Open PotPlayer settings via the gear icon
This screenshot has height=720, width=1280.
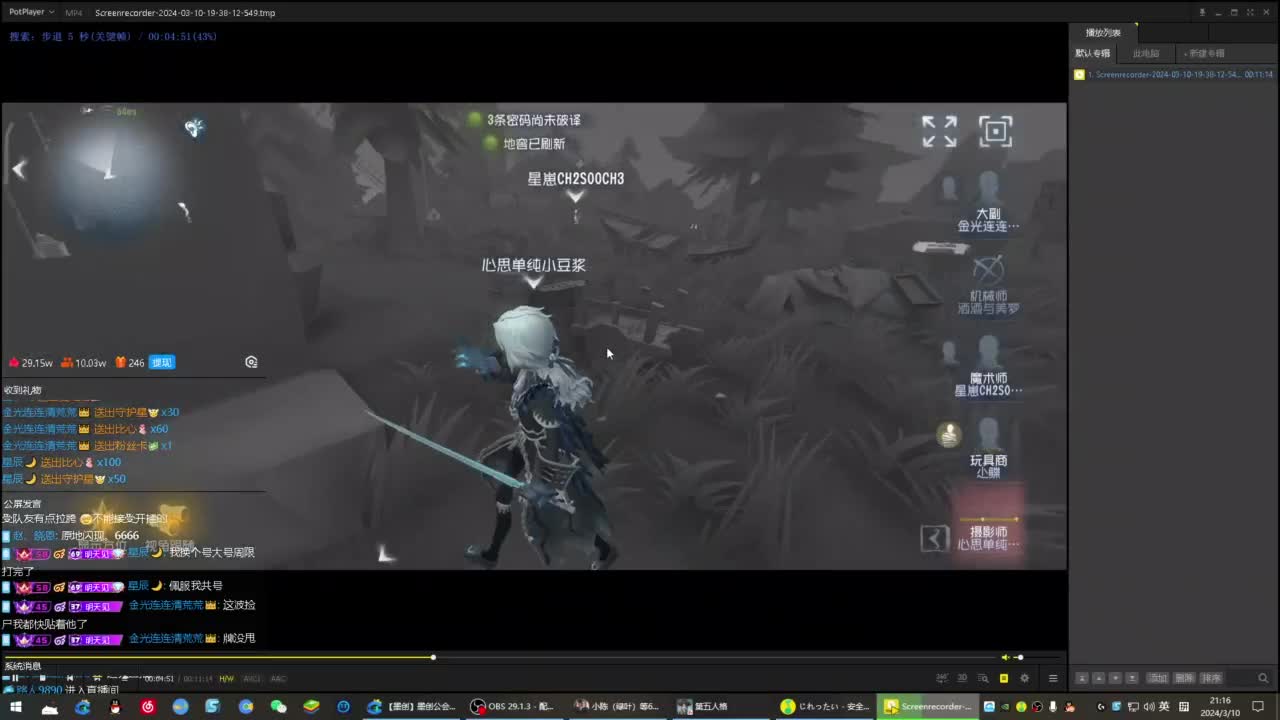1024,678
